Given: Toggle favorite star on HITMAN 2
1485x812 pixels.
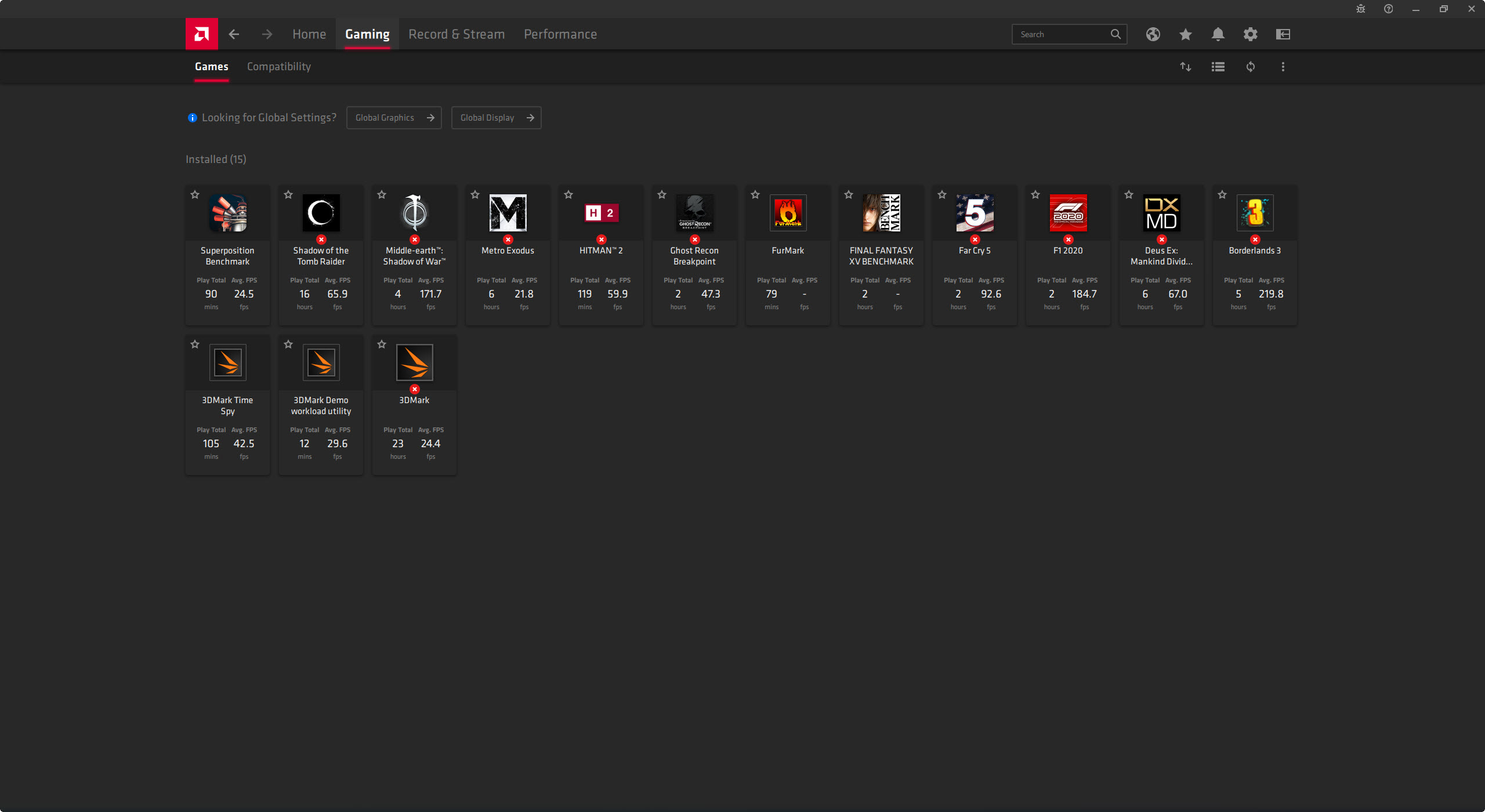Looking at the screenshot, I should (568, 195).
